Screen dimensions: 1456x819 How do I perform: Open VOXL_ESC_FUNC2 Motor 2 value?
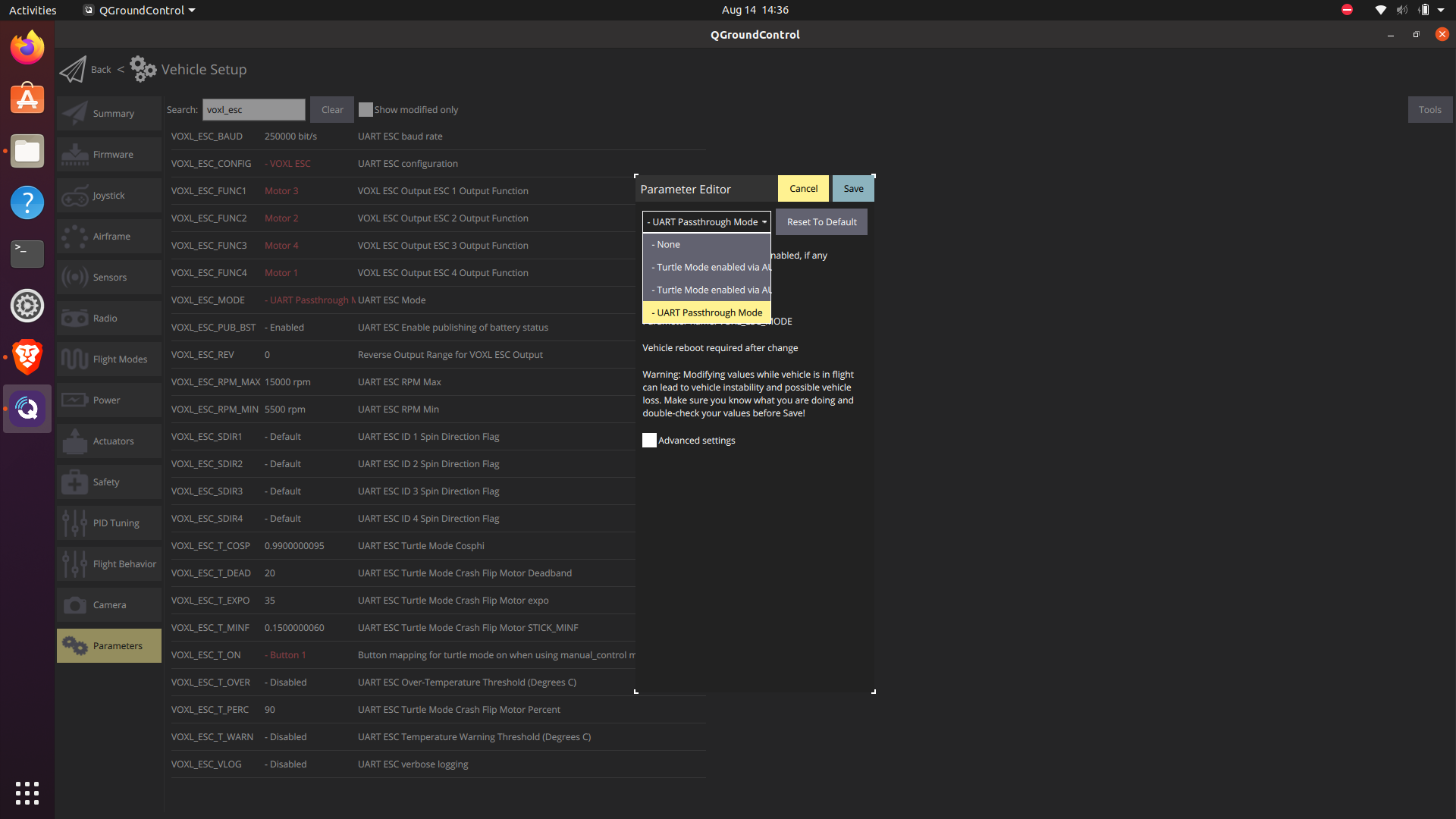click(x=281, y=218)
